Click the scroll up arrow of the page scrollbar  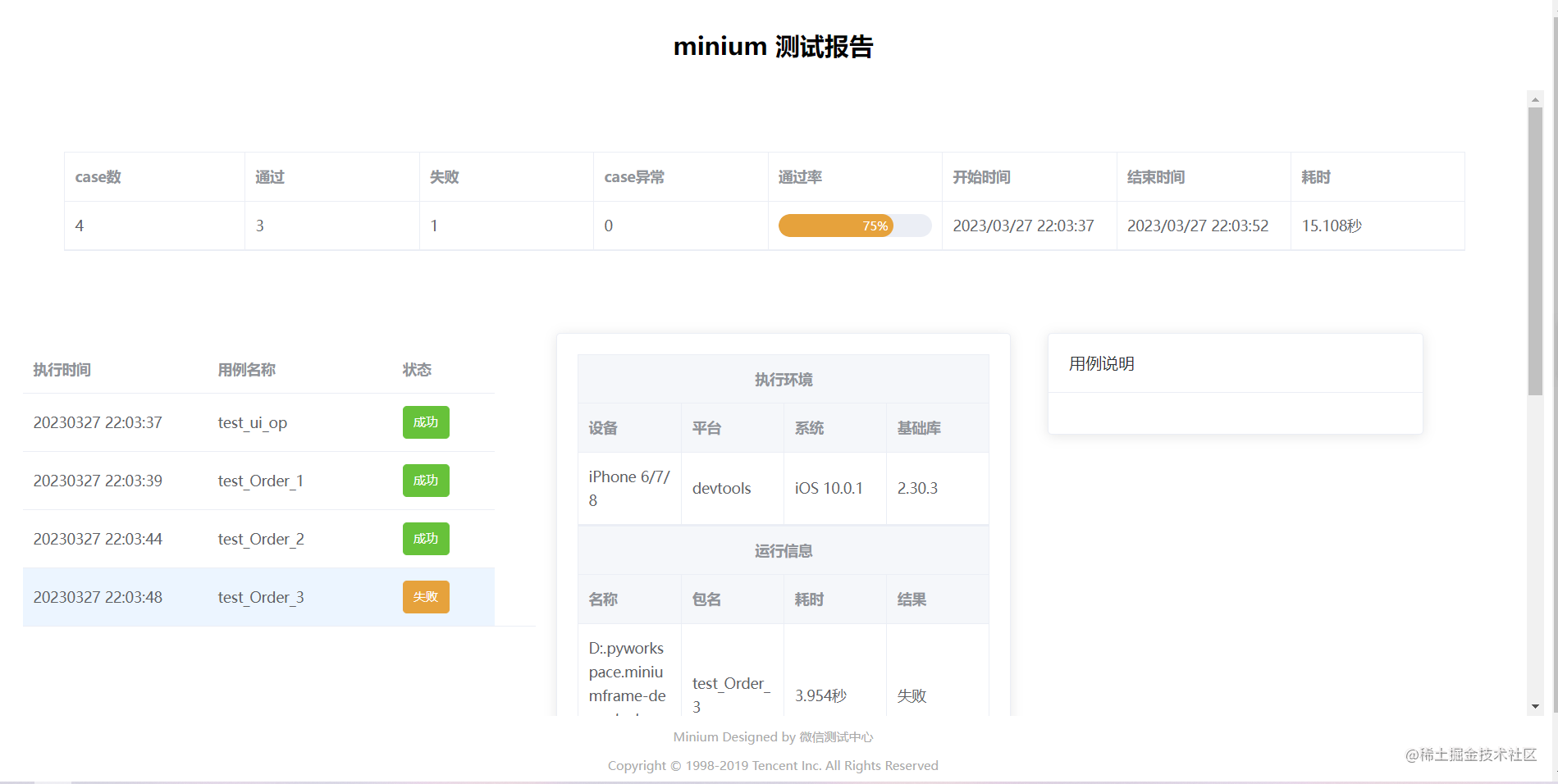[x=1535, y=99]
